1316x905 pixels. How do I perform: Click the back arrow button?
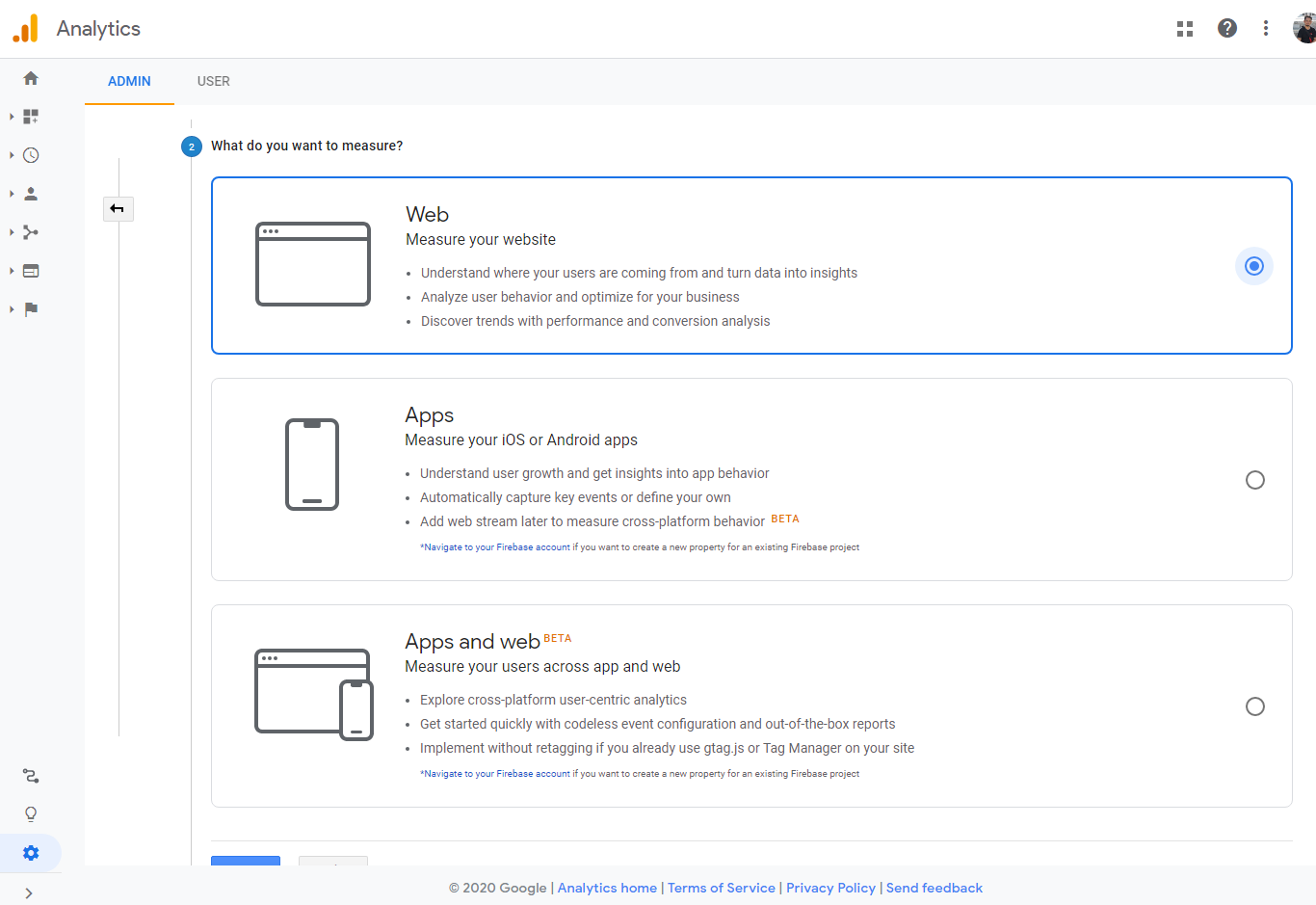pos(118,209)
